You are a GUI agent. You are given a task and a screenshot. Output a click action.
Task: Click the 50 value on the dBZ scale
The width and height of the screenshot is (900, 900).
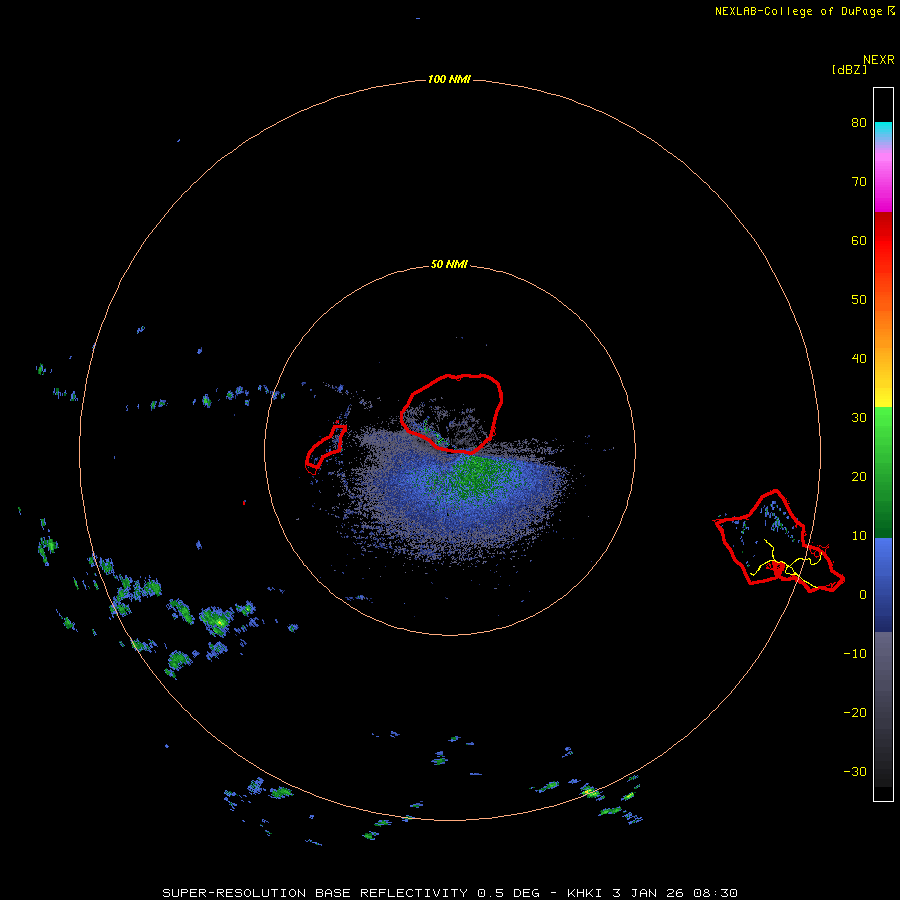[x=859, y=300]
